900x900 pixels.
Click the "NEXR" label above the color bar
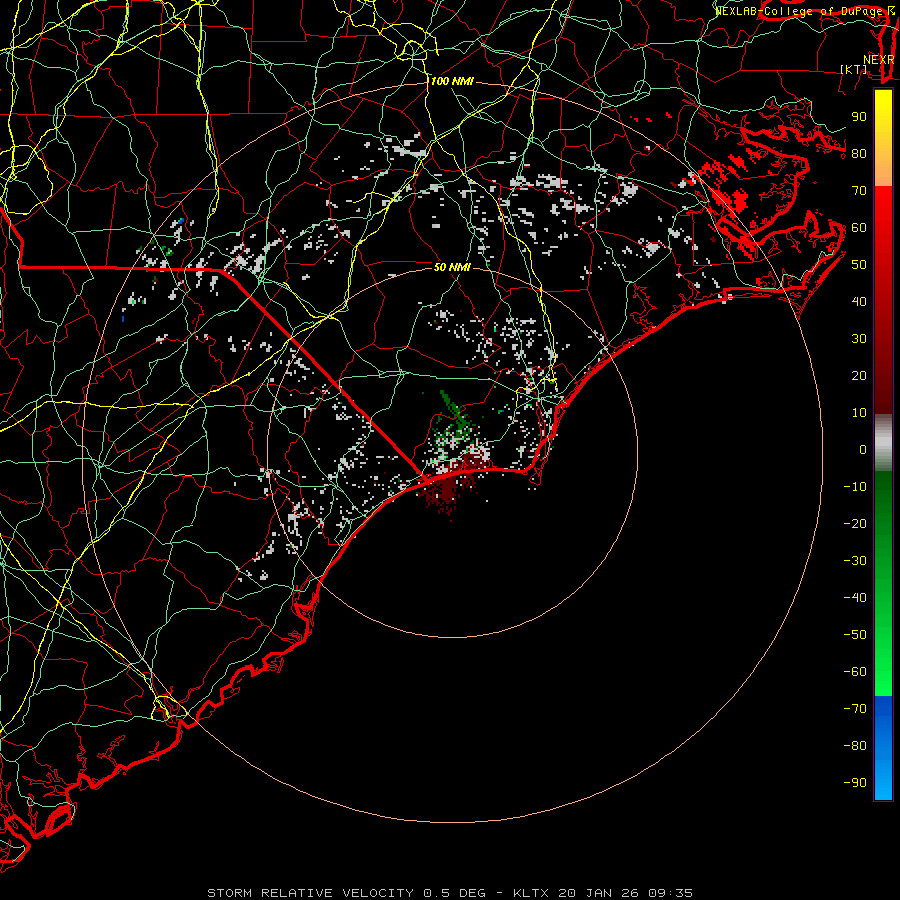(x=878, y=60)
